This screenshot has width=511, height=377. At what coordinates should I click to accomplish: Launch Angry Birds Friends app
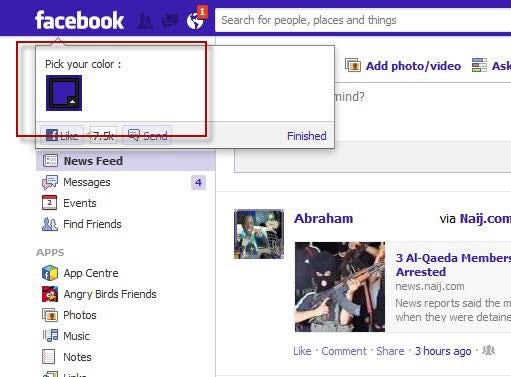click(x=99, y=294)
